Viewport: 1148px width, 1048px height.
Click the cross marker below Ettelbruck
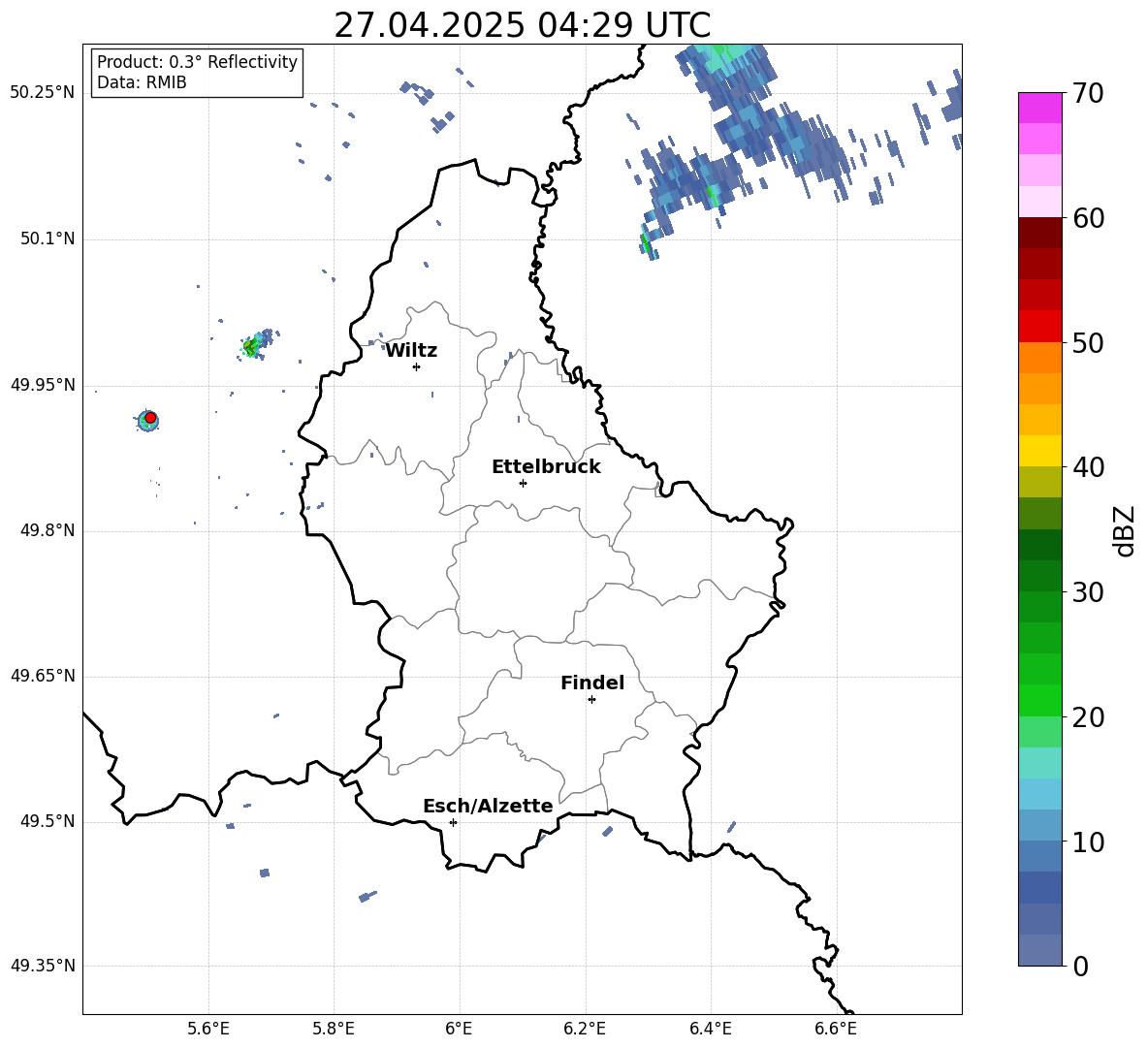[523, 483]
